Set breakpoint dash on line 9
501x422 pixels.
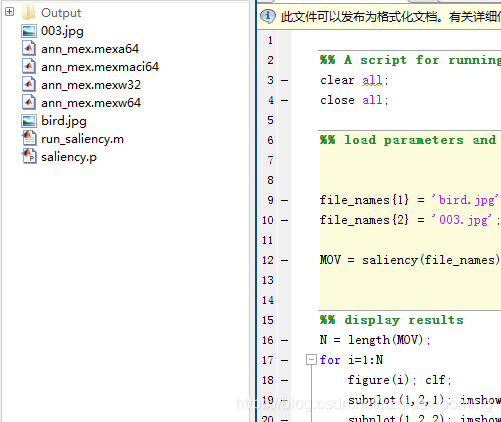tap(284, 200)
